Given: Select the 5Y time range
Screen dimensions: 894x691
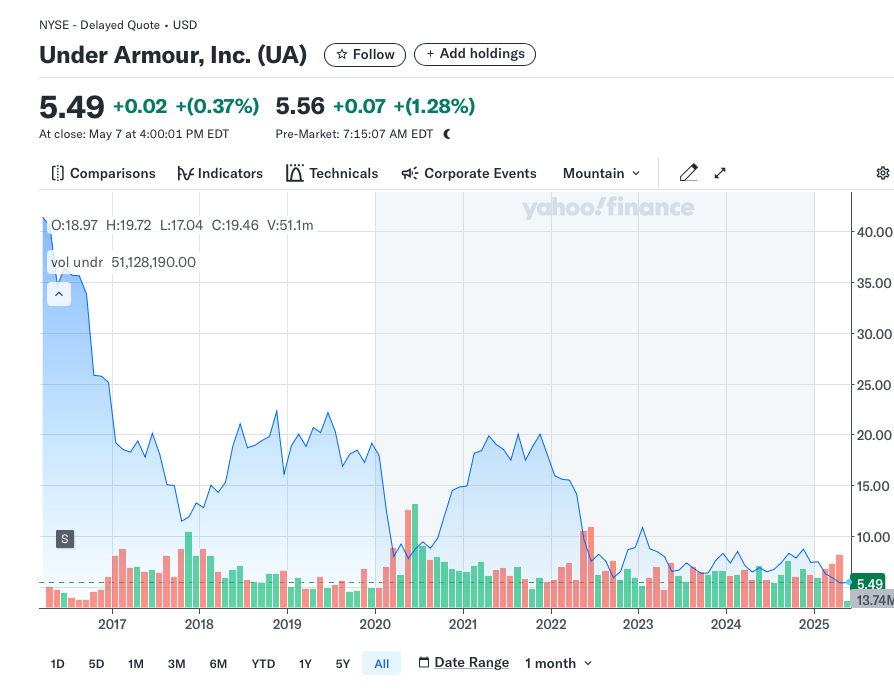Looking at the screenshot, I should [343, 664].
